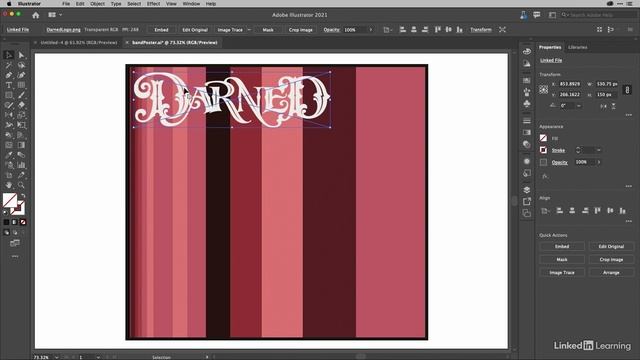Viewport: 640px width, 360px height.
Task: Select the Direct Selection tool
Action: click(21, 55)
